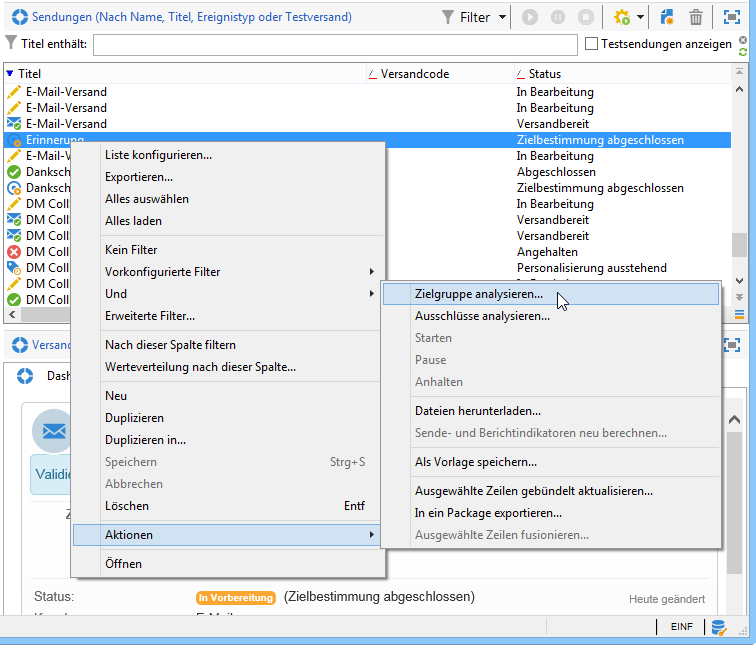The width and height of the screenshot is (756, 672).
Task: Click the list vertical scrollbar thumb
Action: [739, 245]
